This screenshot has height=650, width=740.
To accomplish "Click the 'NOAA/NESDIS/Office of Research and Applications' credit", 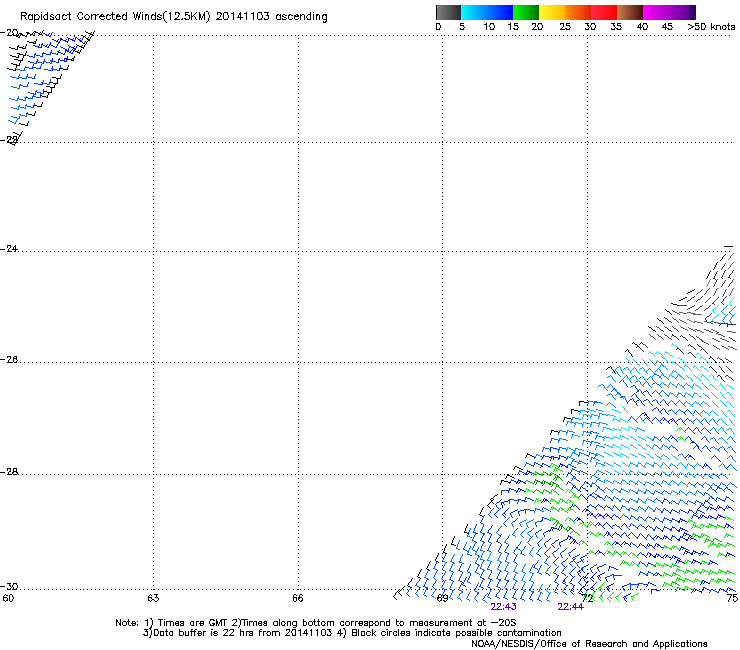I will [589, 643].
